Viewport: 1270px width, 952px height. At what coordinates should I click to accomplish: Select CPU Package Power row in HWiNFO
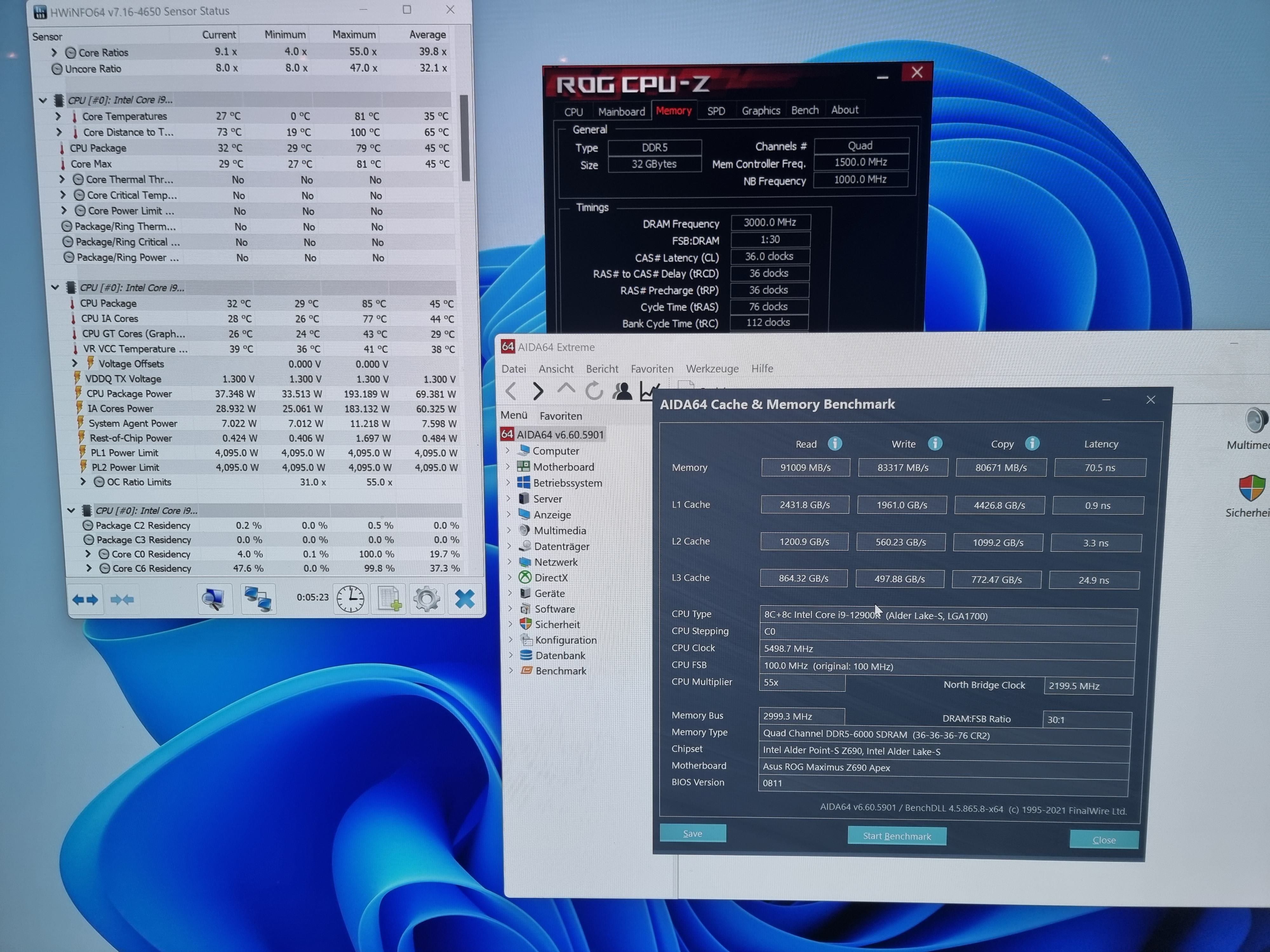pos(267,394)
